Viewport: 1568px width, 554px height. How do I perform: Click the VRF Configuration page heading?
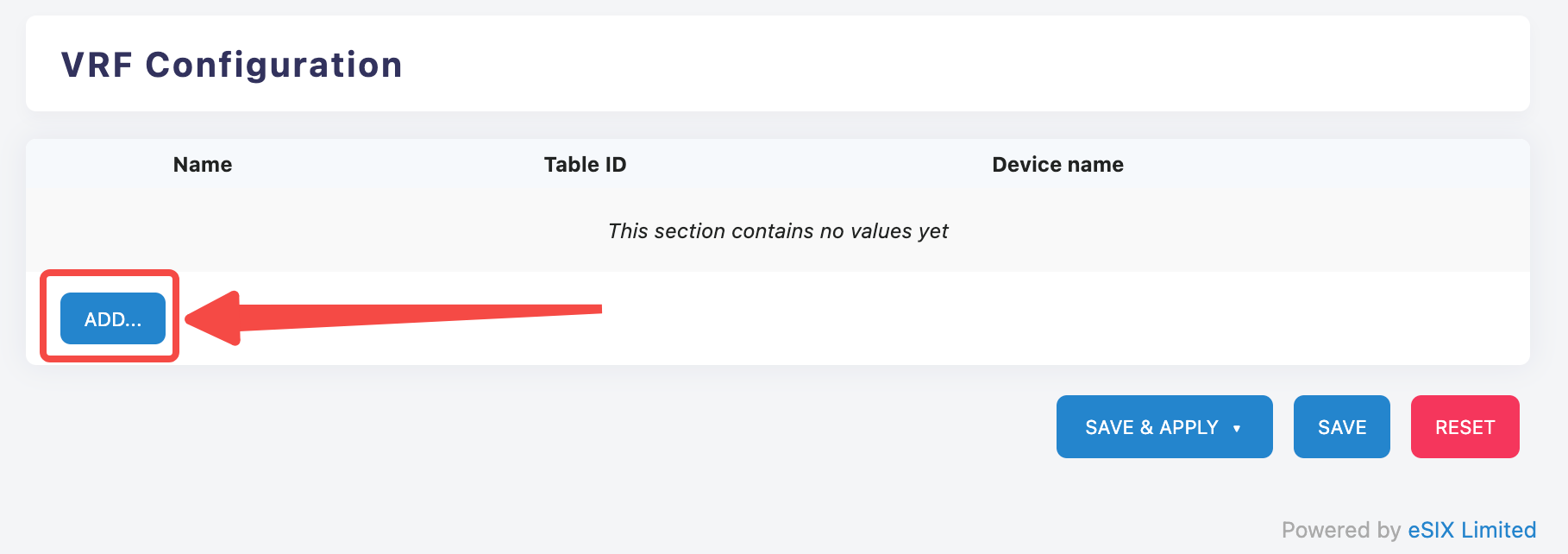coord(231,65)
